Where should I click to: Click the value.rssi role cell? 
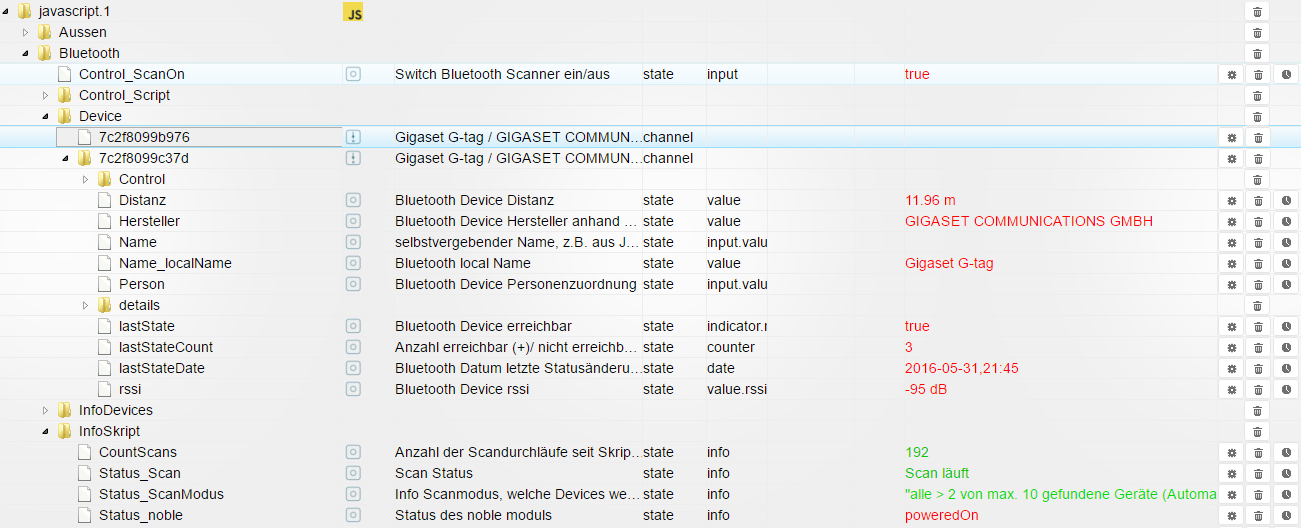click(x=737, y=389)
